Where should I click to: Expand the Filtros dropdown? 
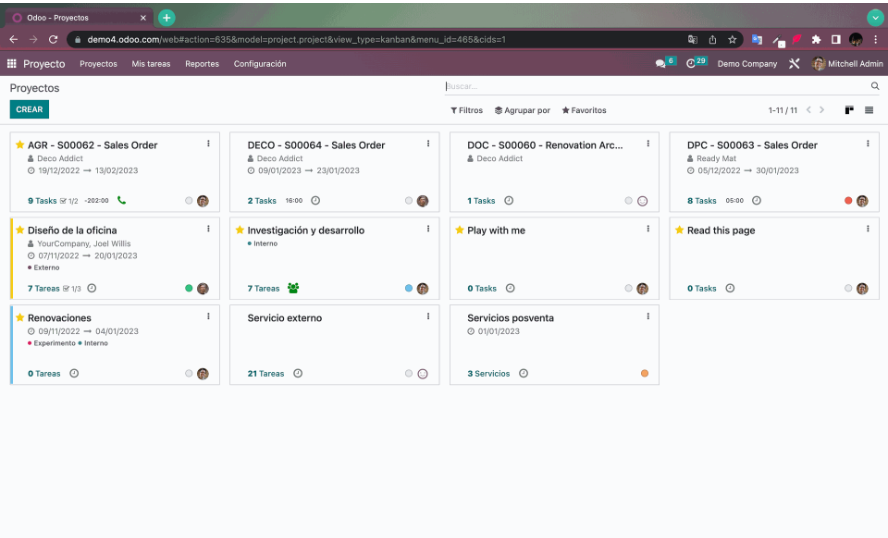[x=467, y=110]
